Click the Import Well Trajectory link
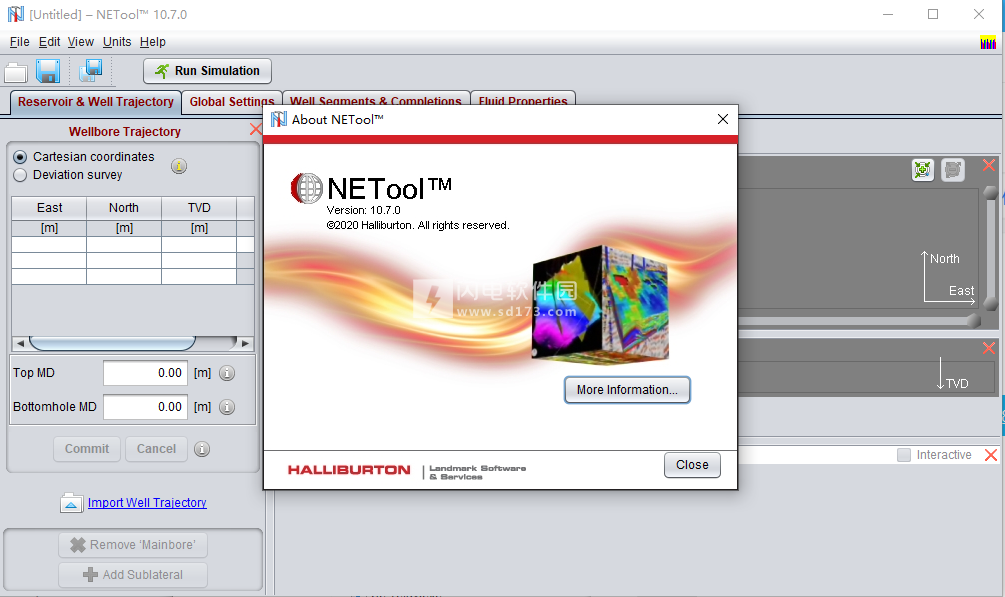1005x597 pixels. [x=147, y=503]
